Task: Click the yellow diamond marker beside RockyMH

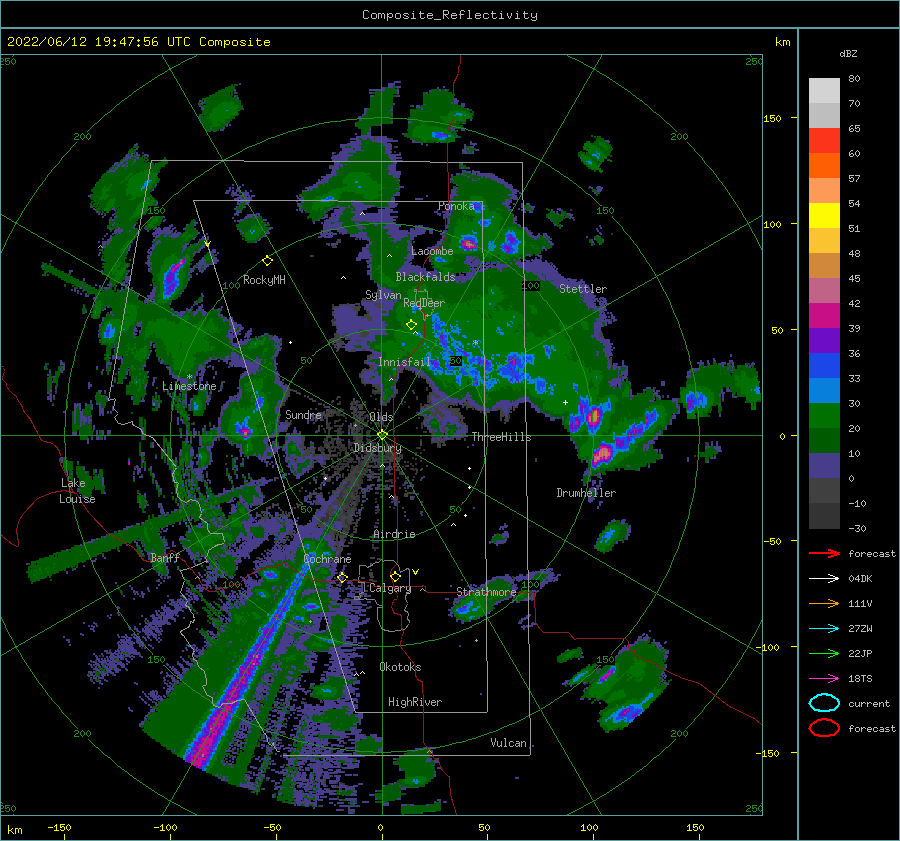Action: pyautogui.click(x=267, y=261)
